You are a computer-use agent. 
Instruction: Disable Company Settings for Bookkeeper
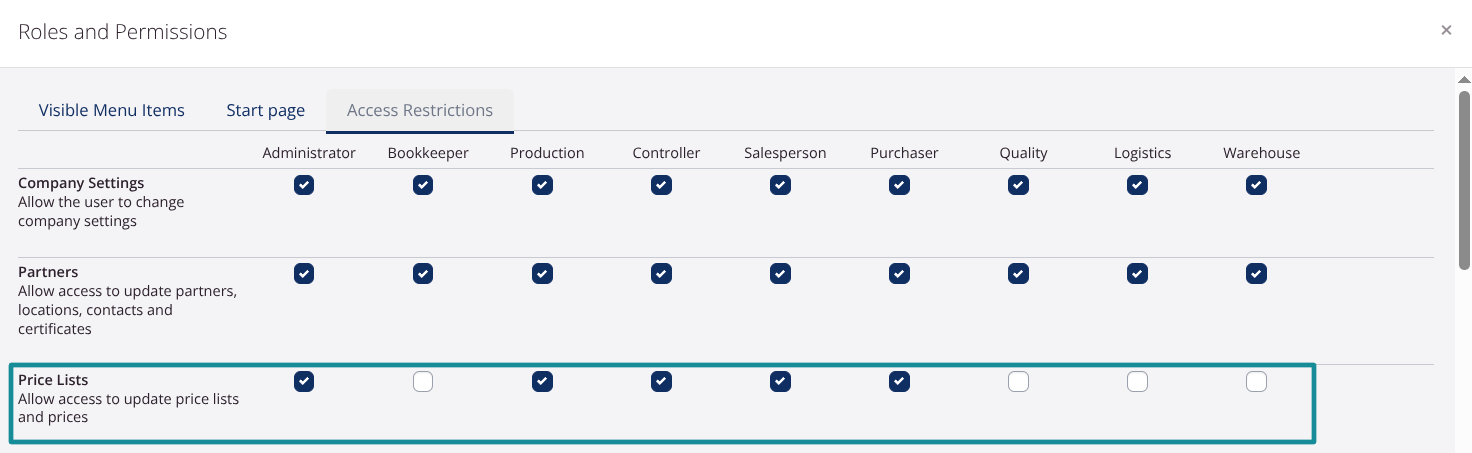423,185
